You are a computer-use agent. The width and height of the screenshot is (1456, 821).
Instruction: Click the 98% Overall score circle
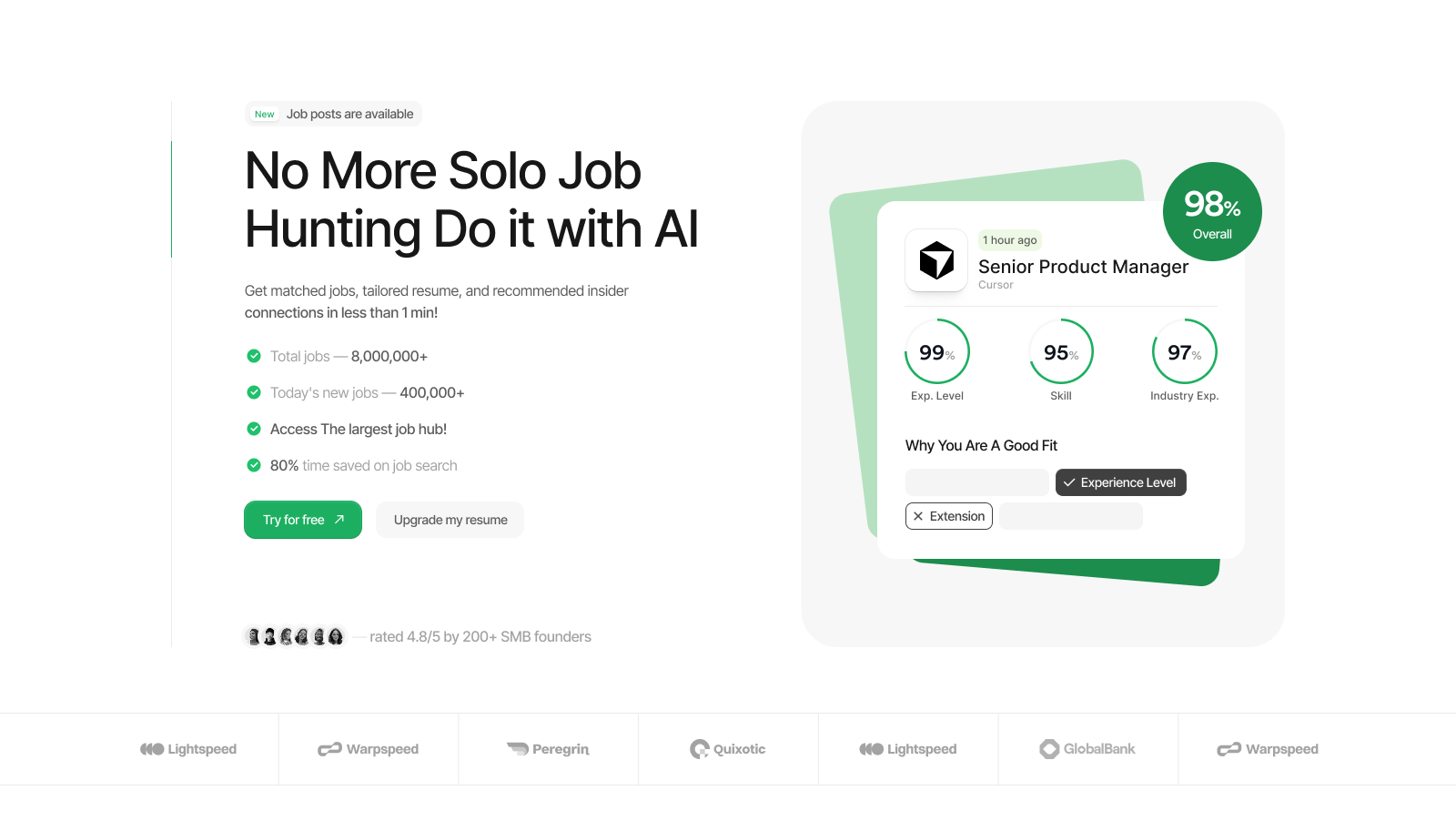point(1212,212)
